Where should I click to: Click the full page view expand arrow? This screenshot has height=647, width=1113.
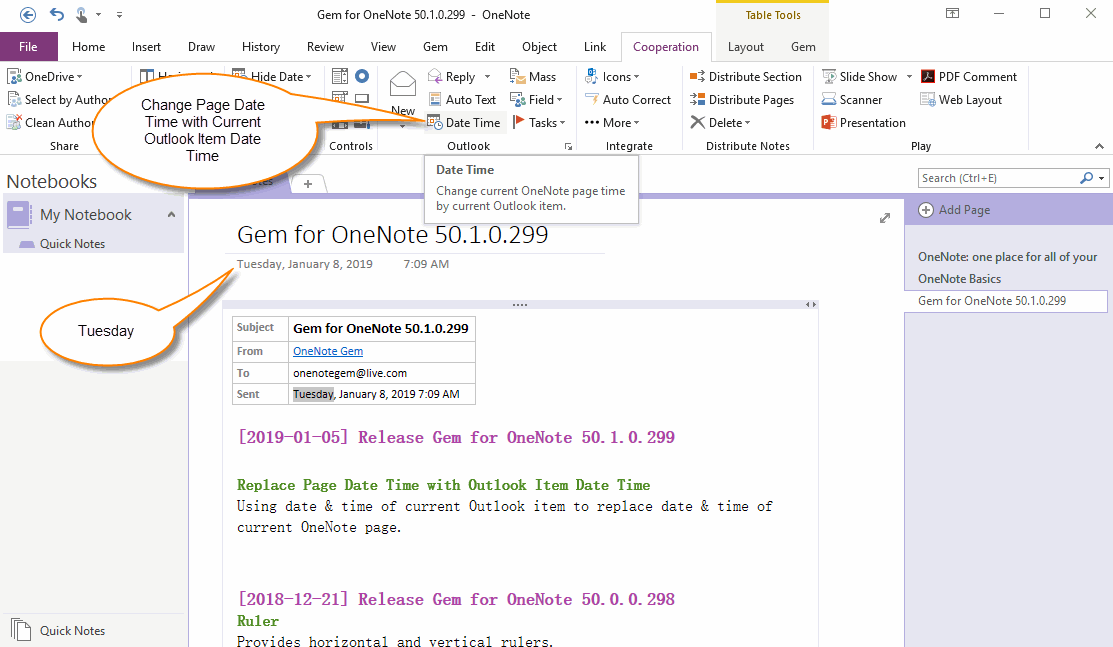tap(884, 218)
